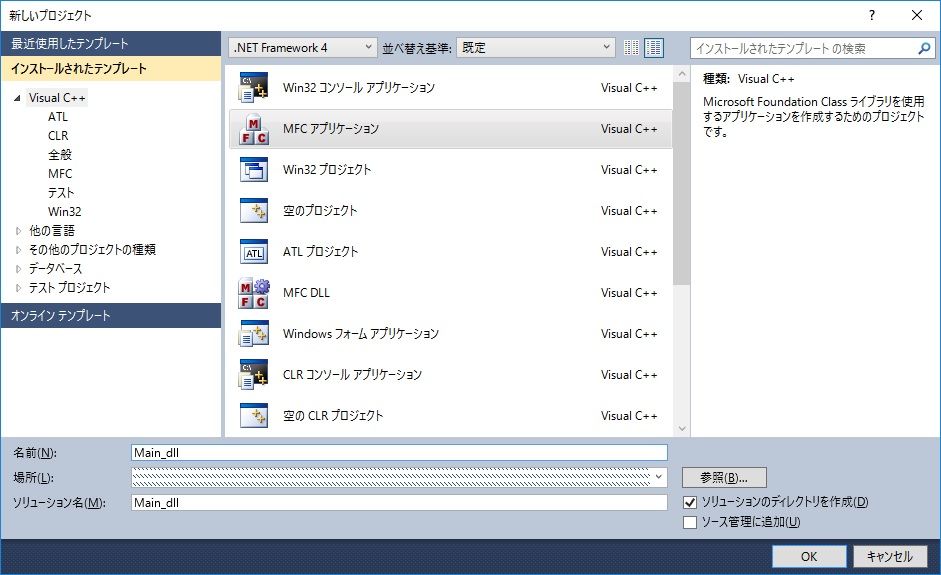Switch to medium icons list view
The image size is (941, 575).
(654, 47)
